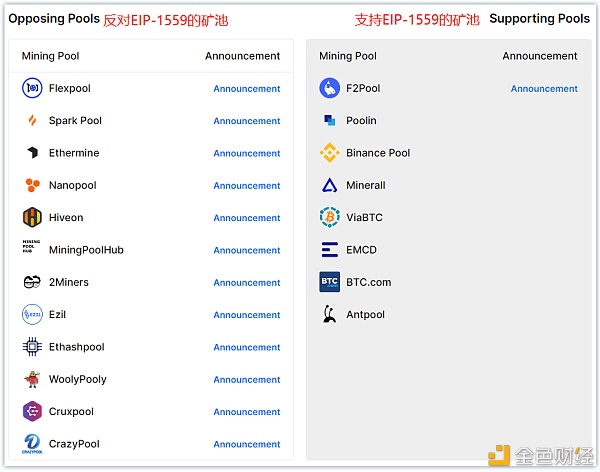This screenshot has width=600, height=472.
Task: Click the Spark Pool flame icon
Action: pos(32,121)
